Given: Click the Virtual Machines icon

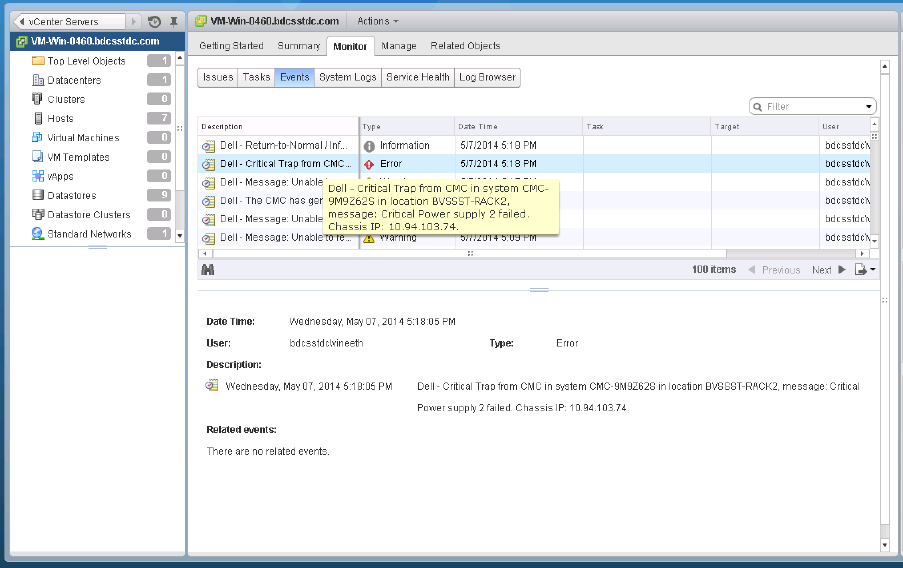Looking at the screenshot, I should (37, 138).
